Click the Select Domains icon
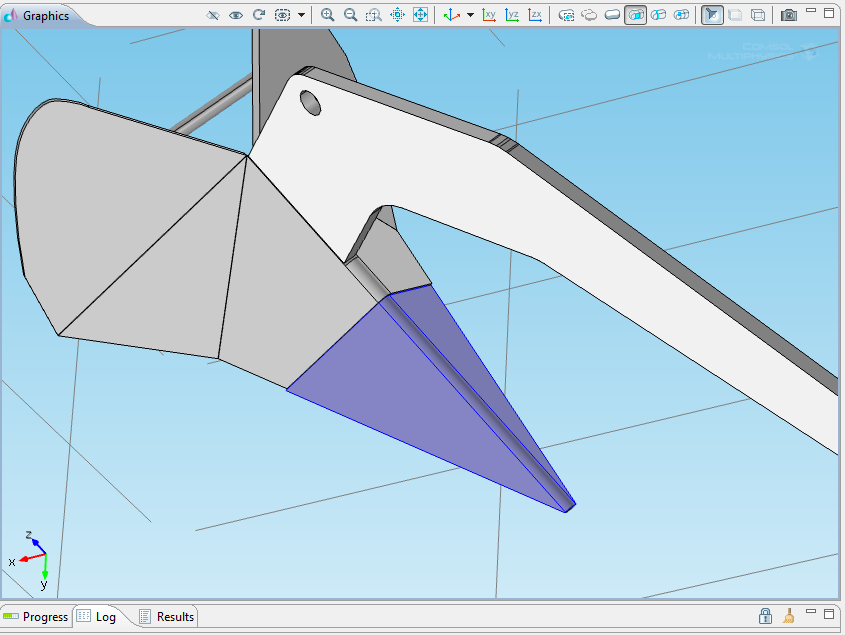This screenshot has height=635, width=845. pos(613,15)
